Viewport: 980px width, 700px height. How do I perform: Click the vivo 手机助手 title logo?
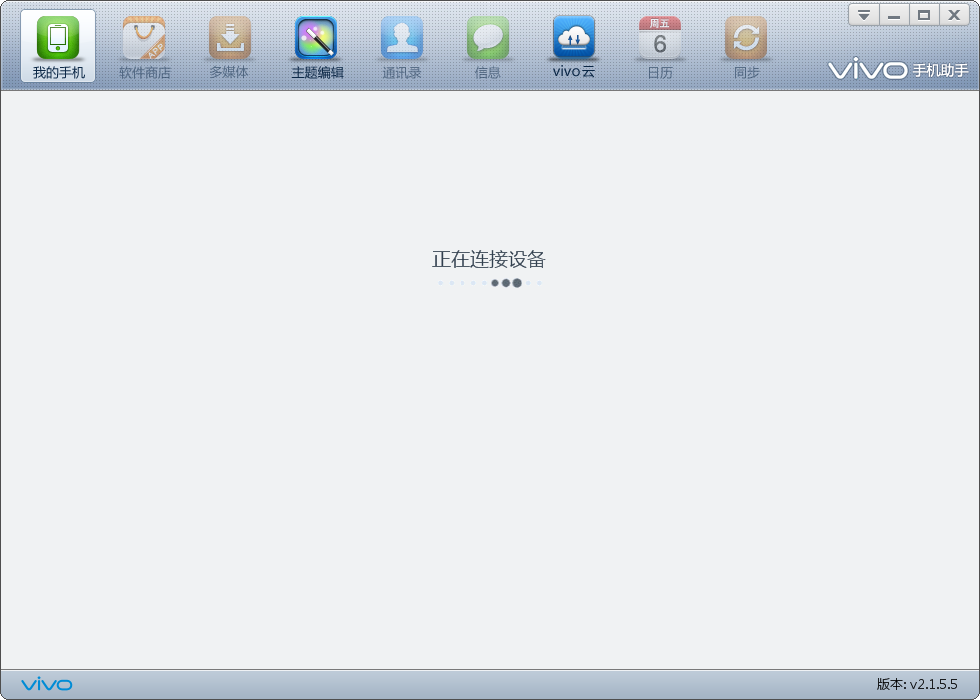coord(898,69)
